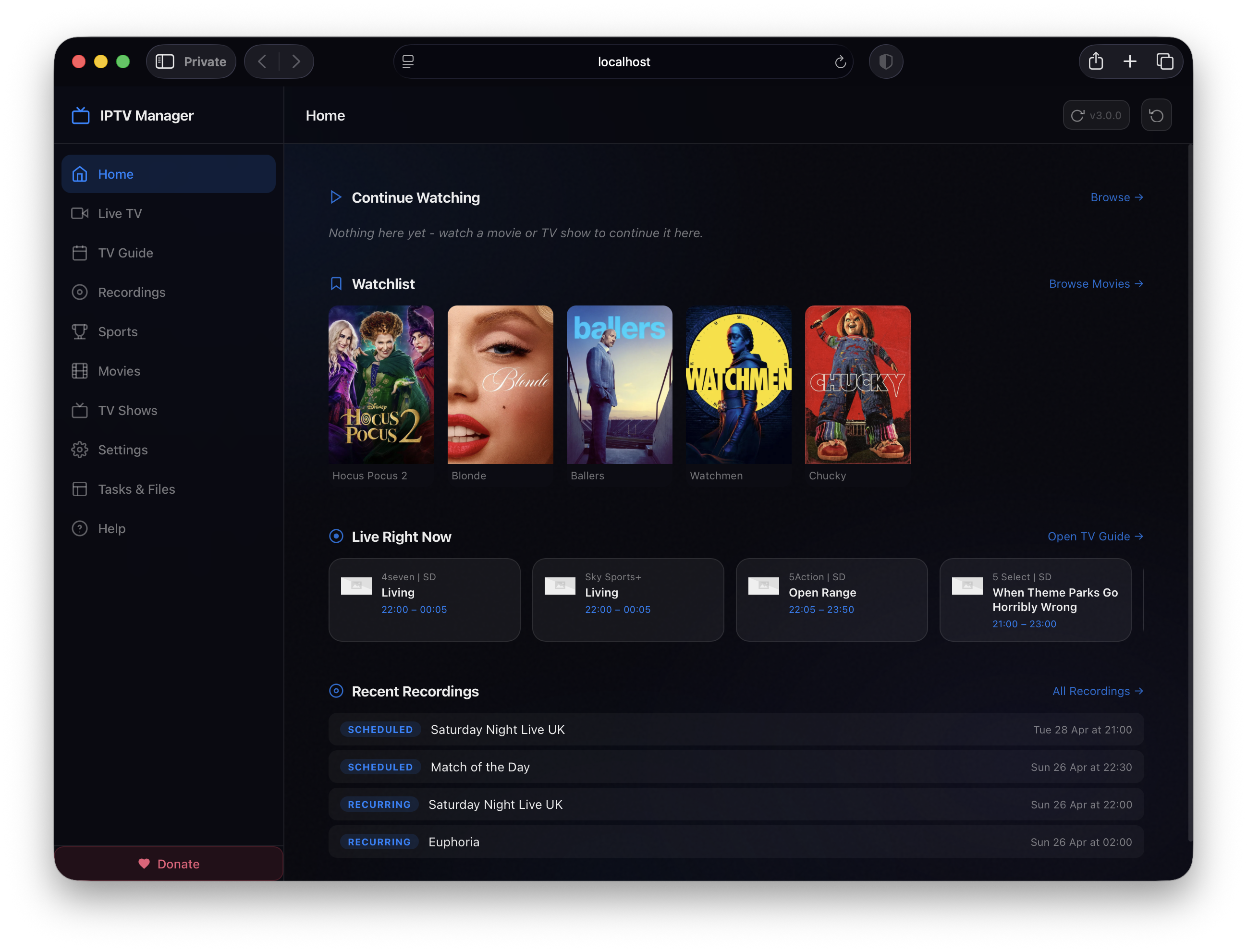The height and width of the screenshot is (952, 1247).
Task: Click the page reload icon in address bar
Action: [x=840, y=62]
